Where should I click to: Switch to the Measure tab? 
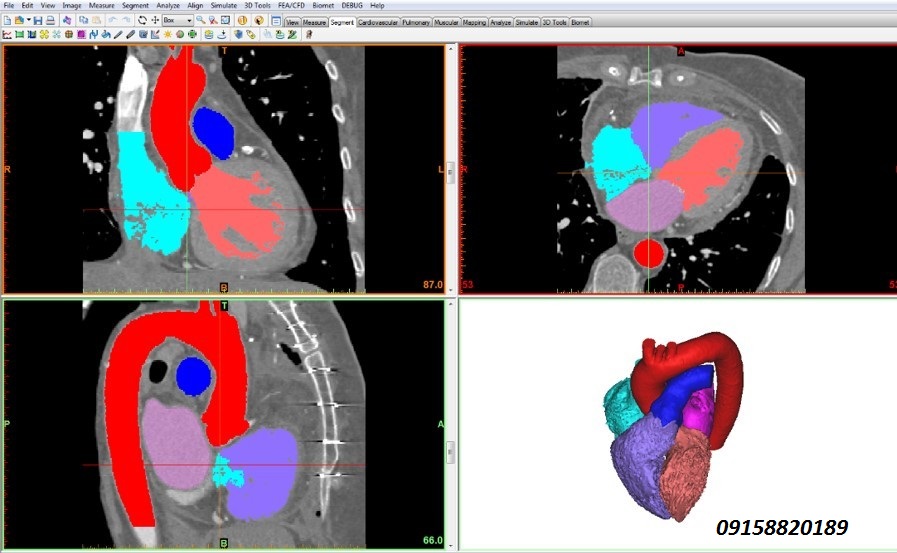314,21
